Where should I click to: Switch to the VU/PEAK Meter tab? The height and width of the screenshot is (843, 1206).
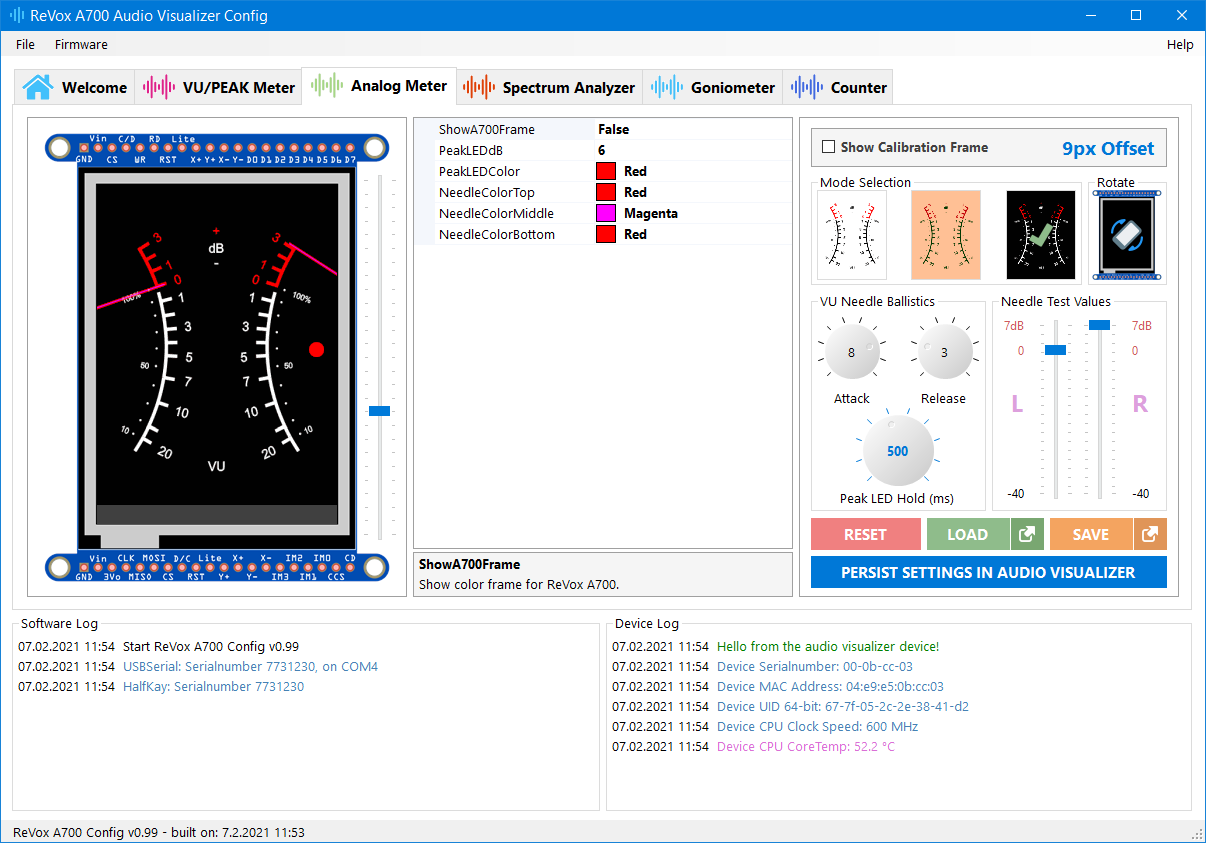219,87
